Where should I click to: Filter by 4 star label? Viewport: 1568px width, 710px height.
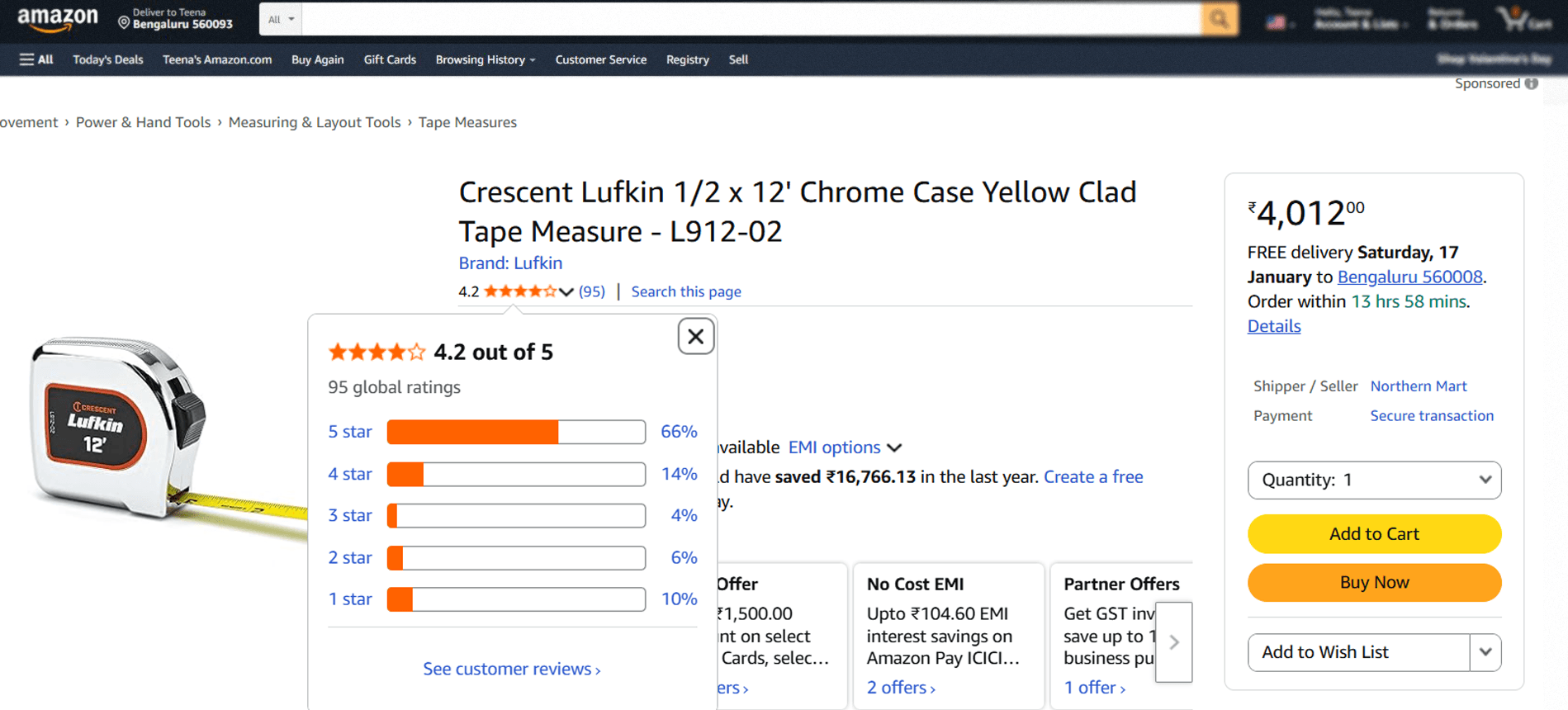(x=350, y=474)
